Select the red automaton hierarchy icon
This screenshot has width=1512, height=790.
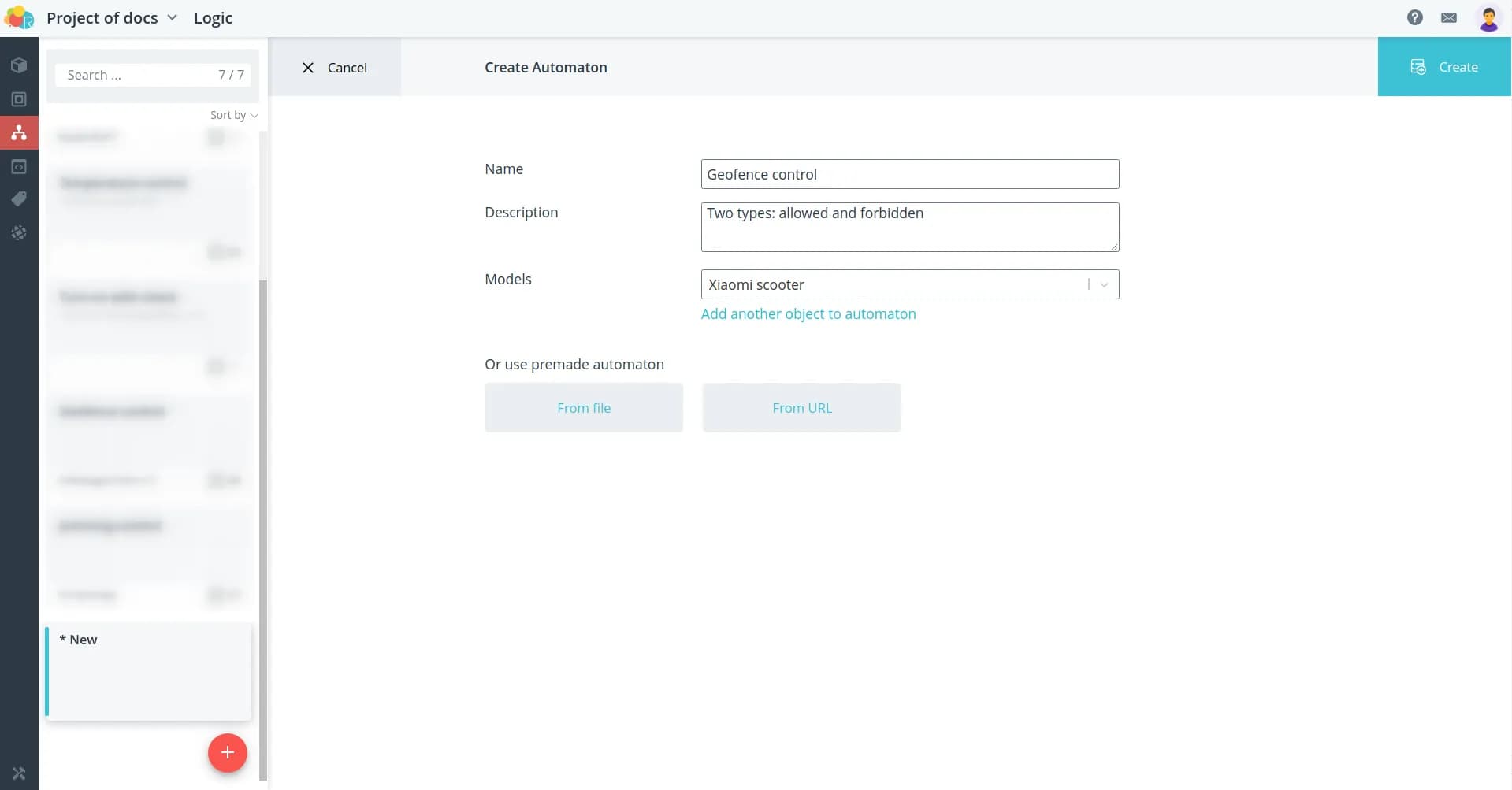(19, 133)
